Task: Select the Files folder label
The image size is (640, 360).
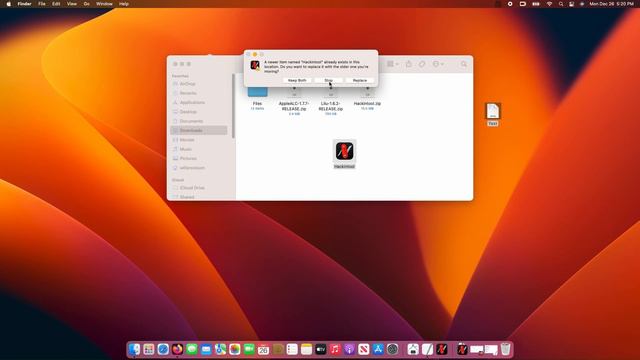Action: coord(257,104)
